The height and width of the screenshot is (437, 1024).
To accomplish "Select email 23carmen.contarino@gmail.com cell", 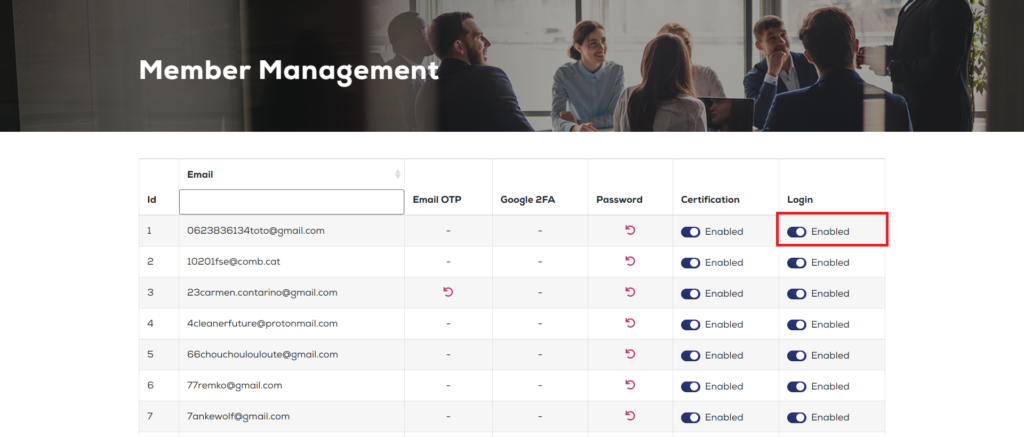I will tap(291, 293).
